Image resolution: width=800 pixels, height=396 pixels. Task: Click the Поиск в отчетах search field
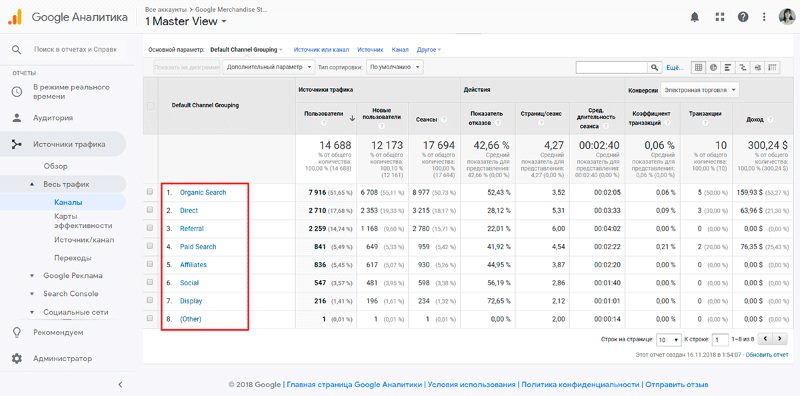(x=75, y=50)
